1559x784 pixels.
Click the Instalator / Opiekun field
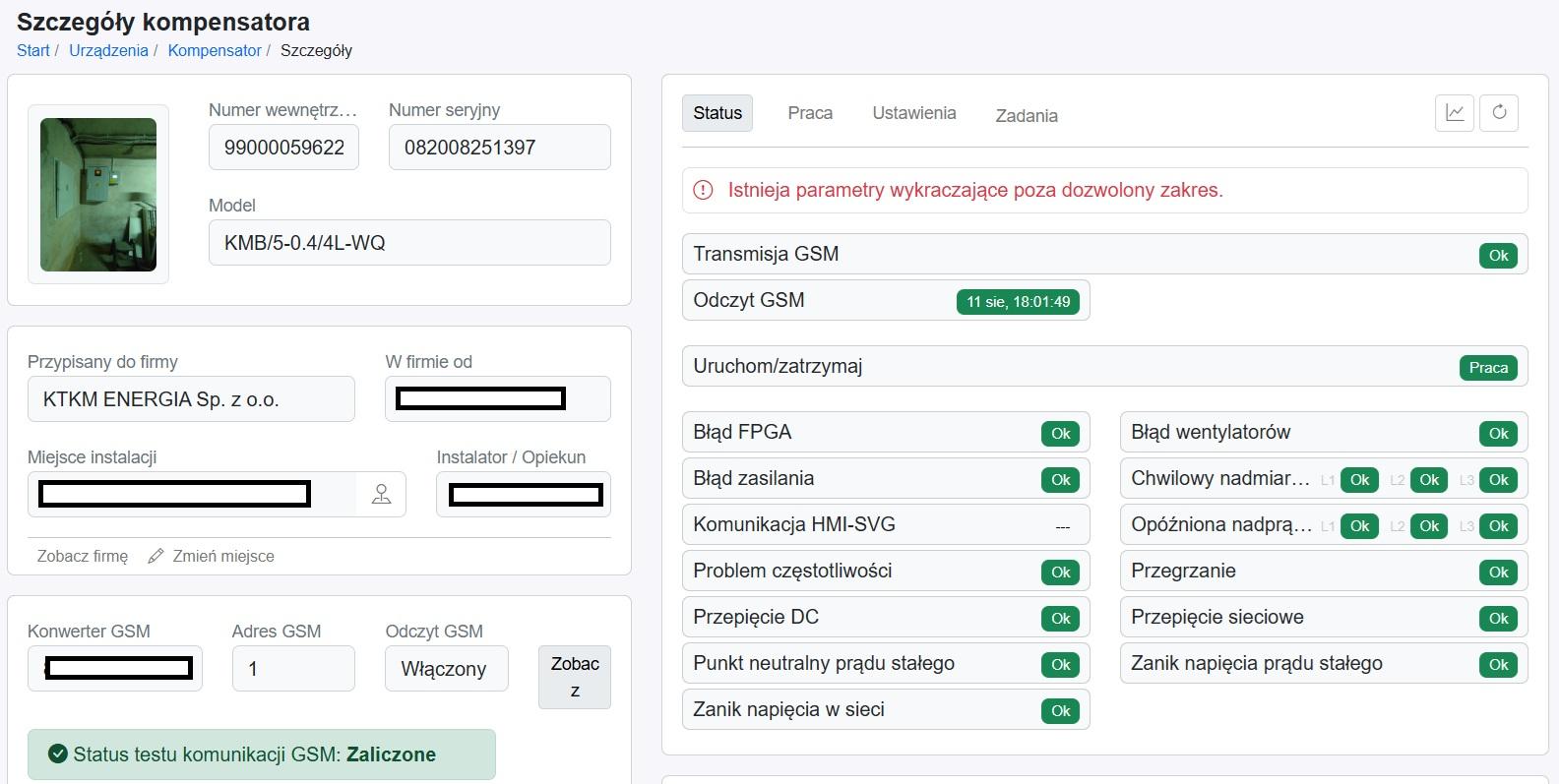click(524, 494)
